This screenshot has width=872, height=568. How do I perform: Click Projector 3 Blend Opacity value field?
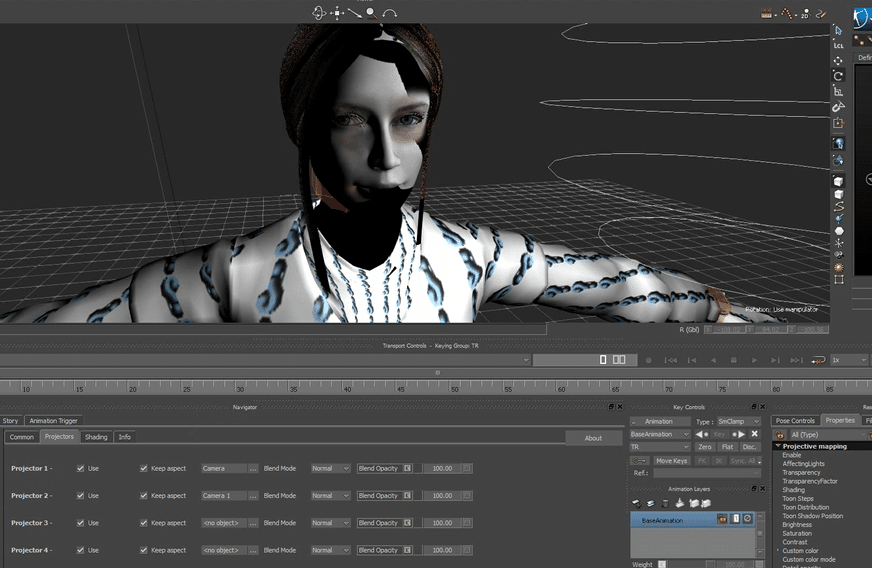point(441,523)
